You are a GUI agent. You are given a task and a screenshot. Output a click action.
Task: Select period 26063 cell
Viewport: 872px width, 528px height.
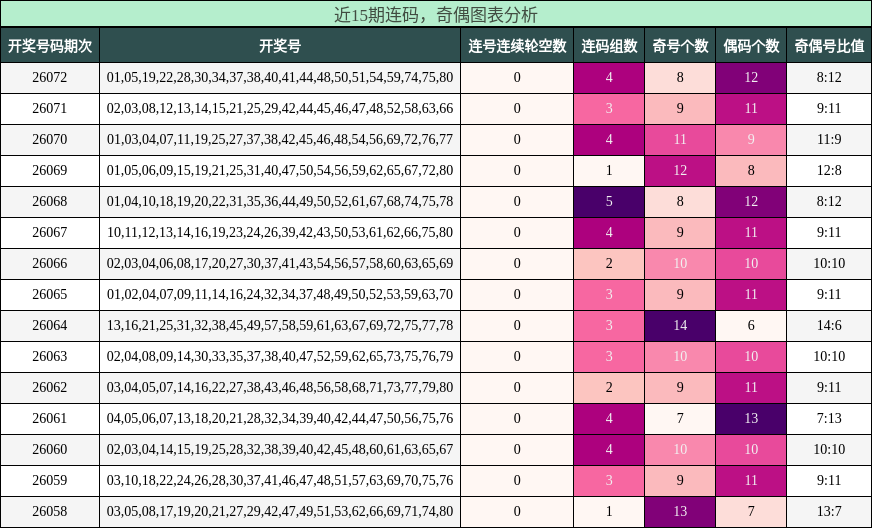(50, 357)
